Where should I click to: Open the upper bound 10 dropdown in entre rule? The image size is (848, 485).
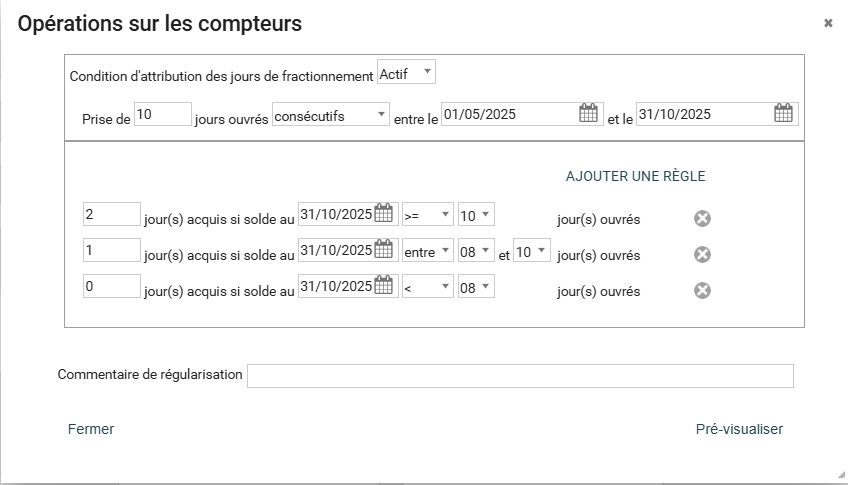[x=531, y=251]
